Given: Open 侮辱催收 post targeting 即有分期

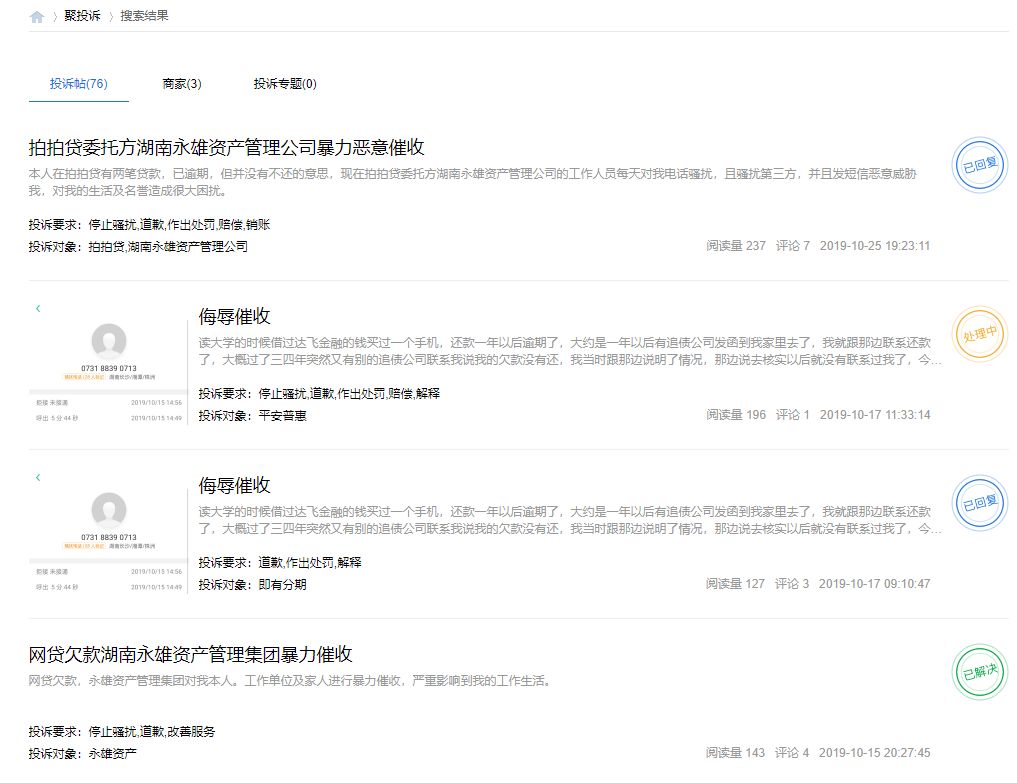Looking at the screenshot, I should coord(234,486).
